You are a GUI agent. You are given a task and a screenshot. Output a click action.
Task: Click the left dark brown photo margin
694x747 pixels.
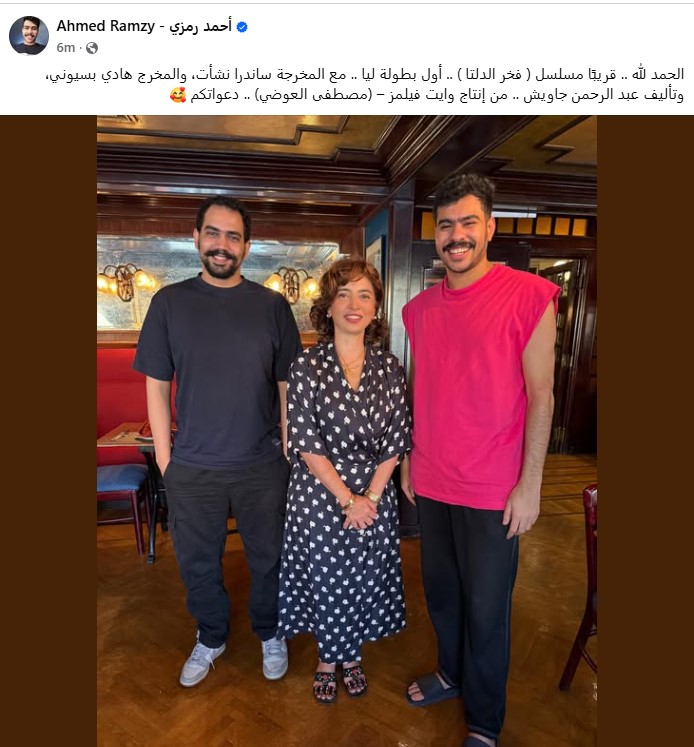click(48, 431)
